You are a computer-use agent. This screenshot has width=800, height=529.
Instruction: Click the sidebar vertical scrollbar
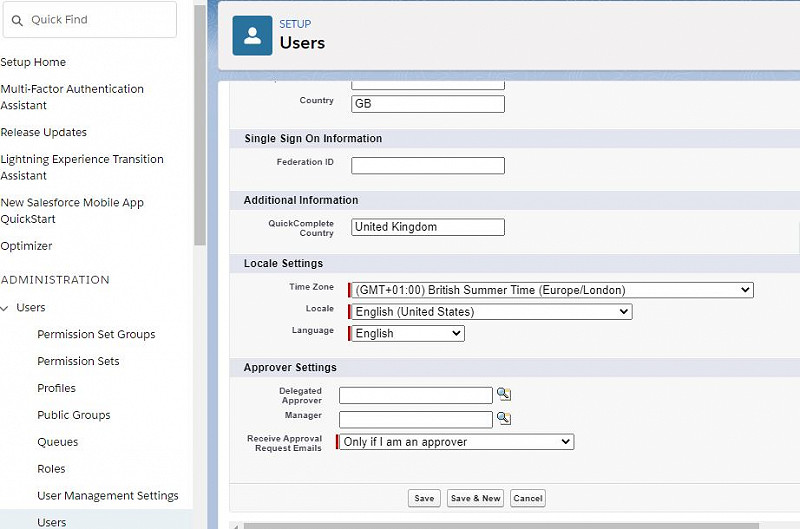coord(199,125)
